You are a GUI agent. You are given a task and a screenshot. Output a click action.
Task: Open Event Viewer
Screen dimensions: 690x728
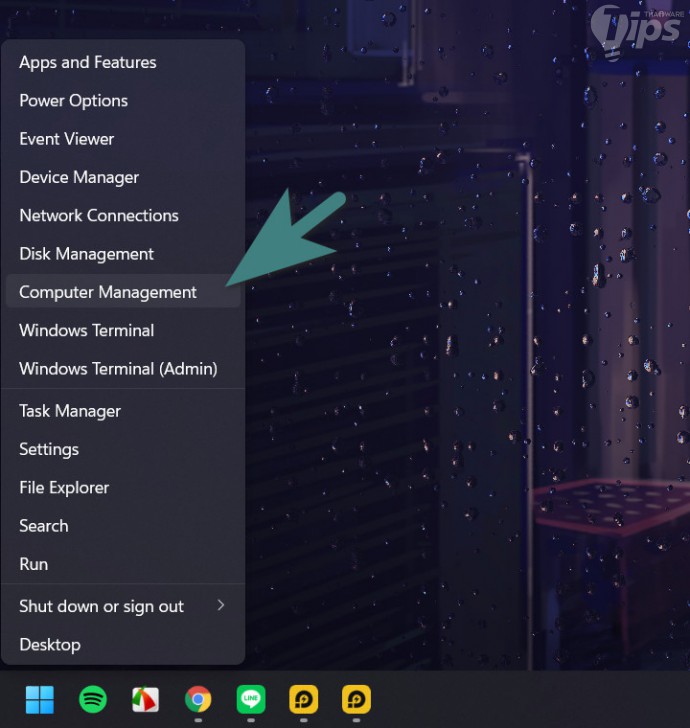tap(123, 139)
